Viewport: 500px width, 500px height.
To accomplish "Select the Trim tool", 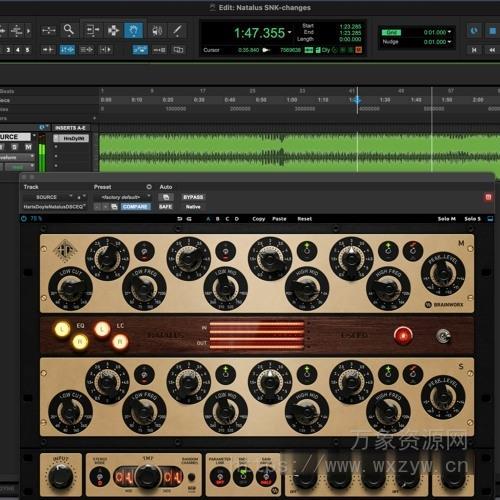I will 92,30.
